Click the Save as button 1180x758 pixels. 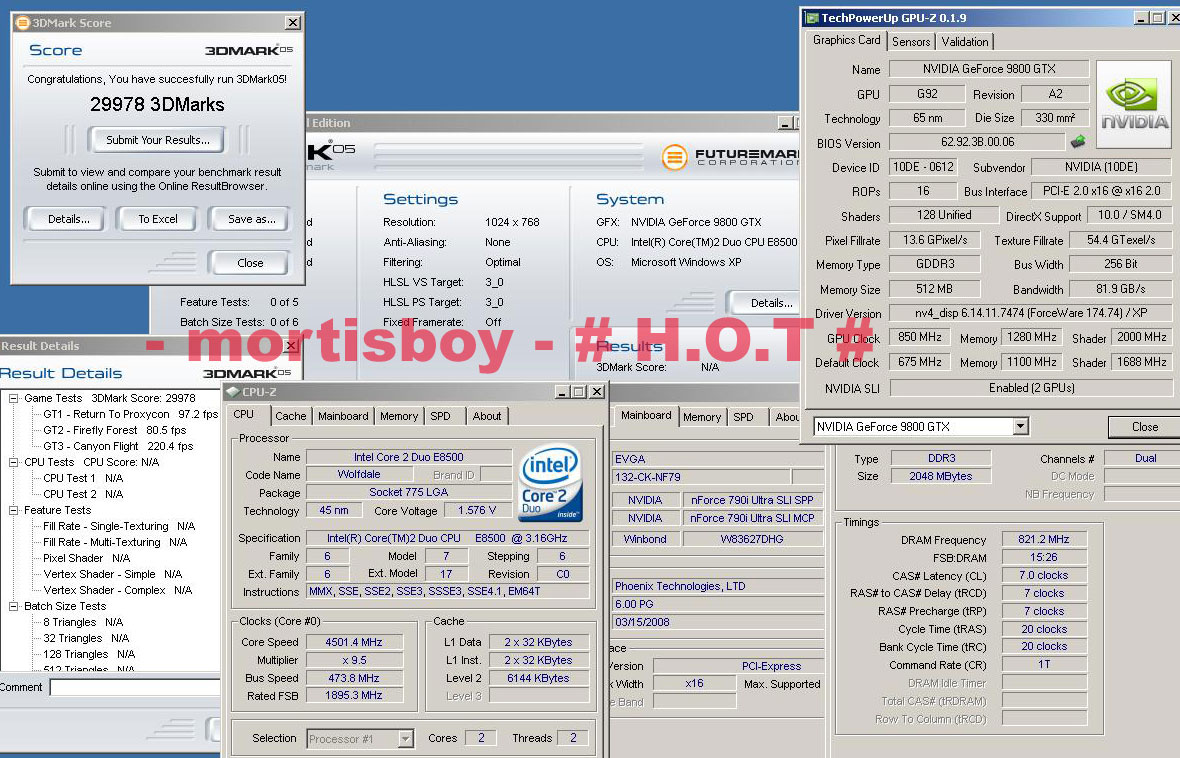[x=251, y=219]
